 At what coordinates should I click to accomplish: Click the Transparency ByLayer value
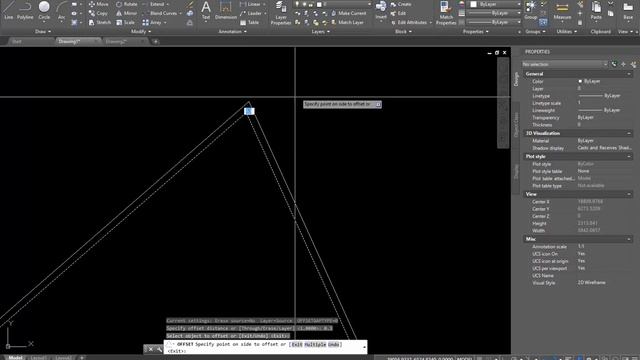[x=585, y=118]
